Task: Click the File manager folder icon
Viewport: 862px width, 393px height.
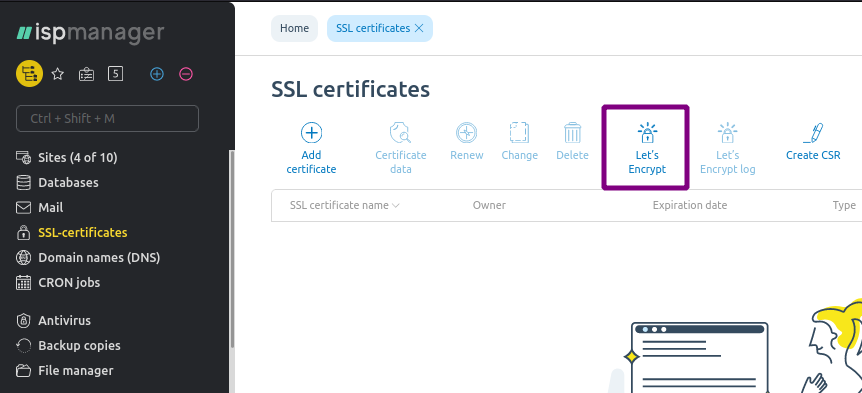Action: pyautogui.click(x=24, y=371)
